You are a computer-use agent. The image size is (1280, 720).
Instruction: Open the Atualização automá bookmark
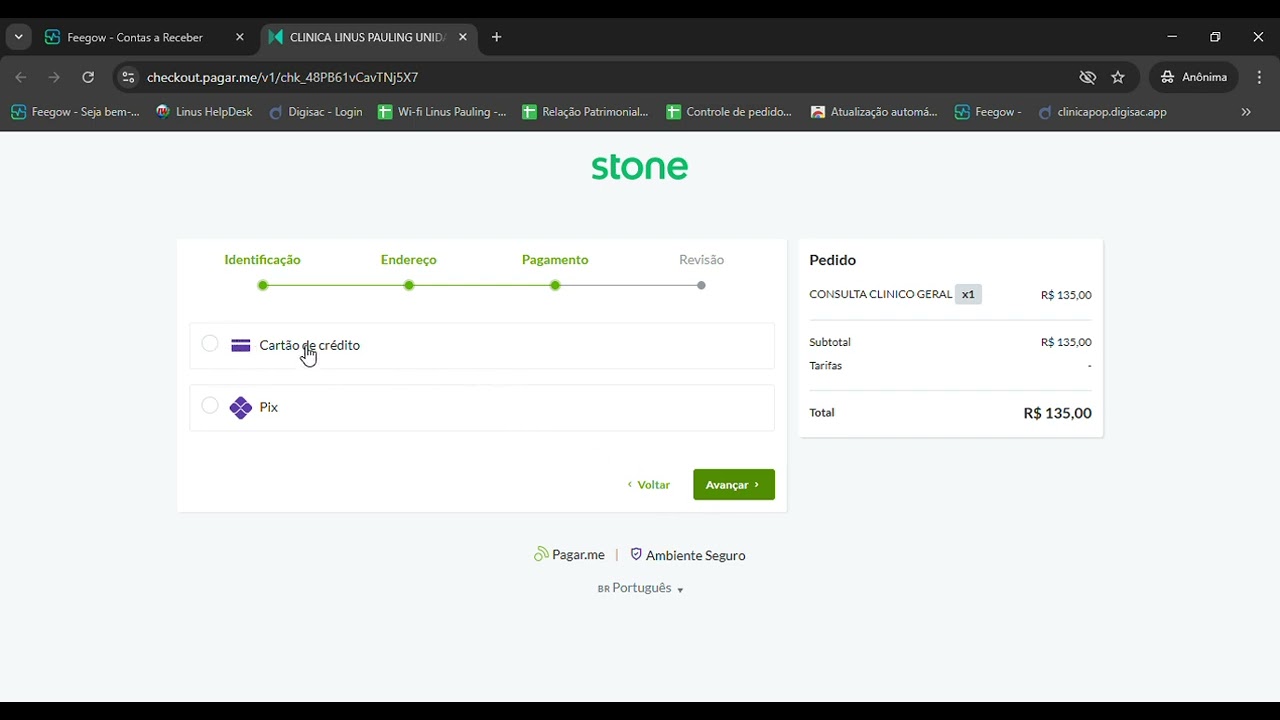tap(875, 112)
